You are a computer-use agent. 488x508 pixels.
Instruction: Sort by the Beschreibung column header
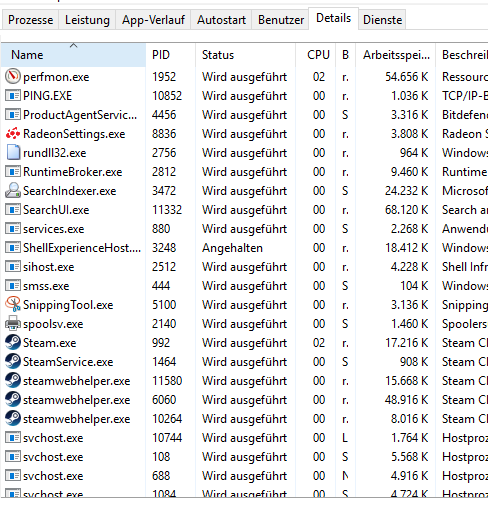[x=462, y=55]
